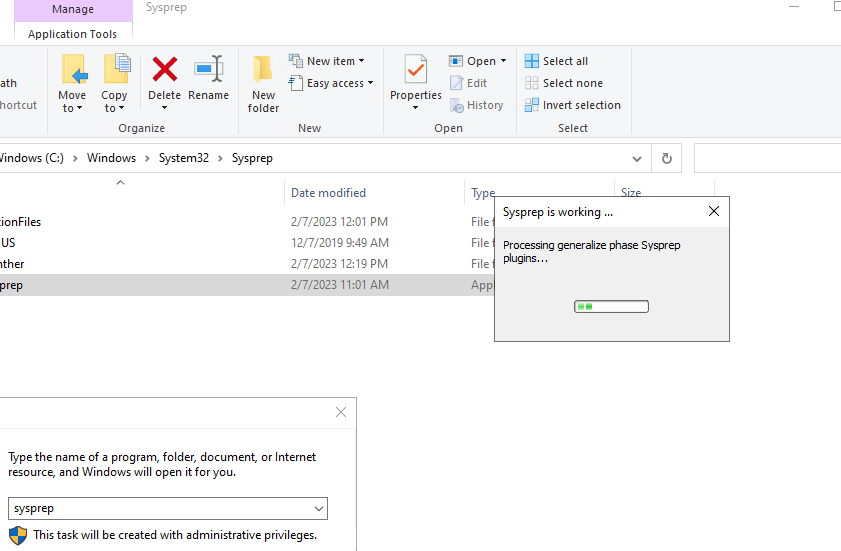Click Select all
The width and height of the screenshot is (841, 551).
(x=556, y=61)
